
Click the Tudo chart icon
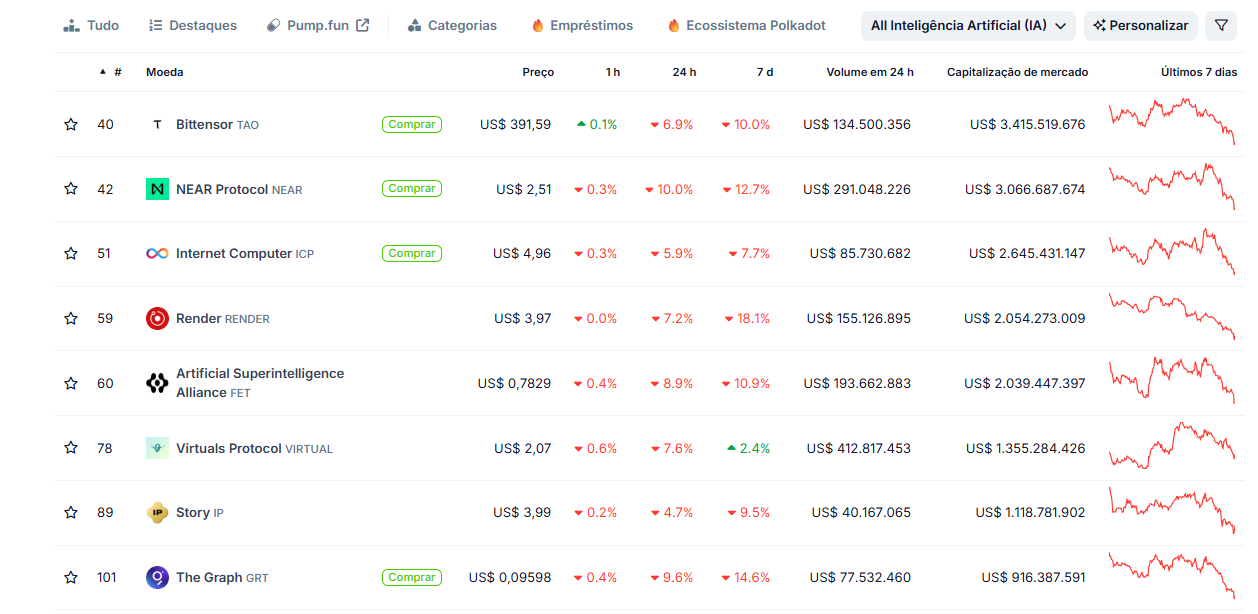[x=71, y=25]
